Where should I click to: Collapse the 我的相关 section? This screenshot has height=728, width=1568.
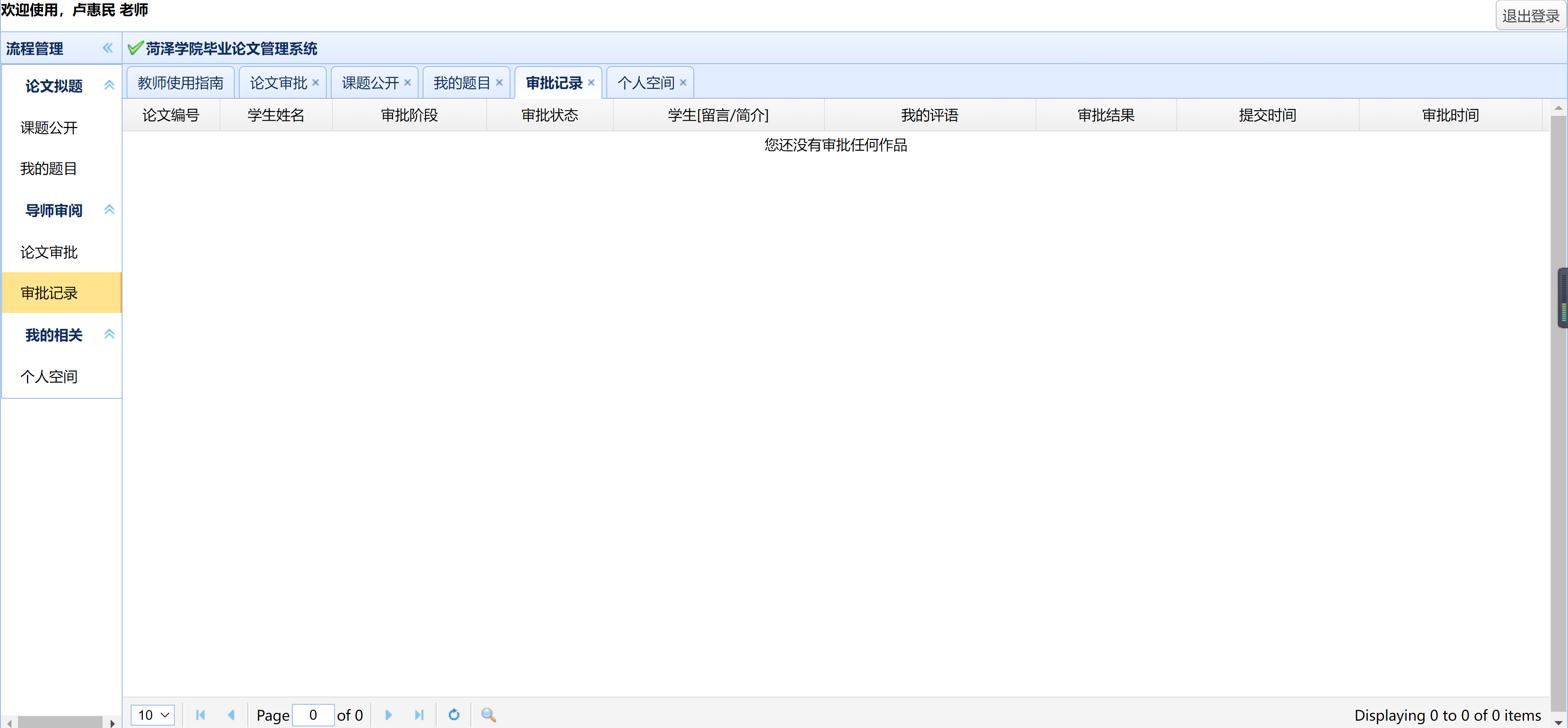pyautogui.click(x=109, y=334)
